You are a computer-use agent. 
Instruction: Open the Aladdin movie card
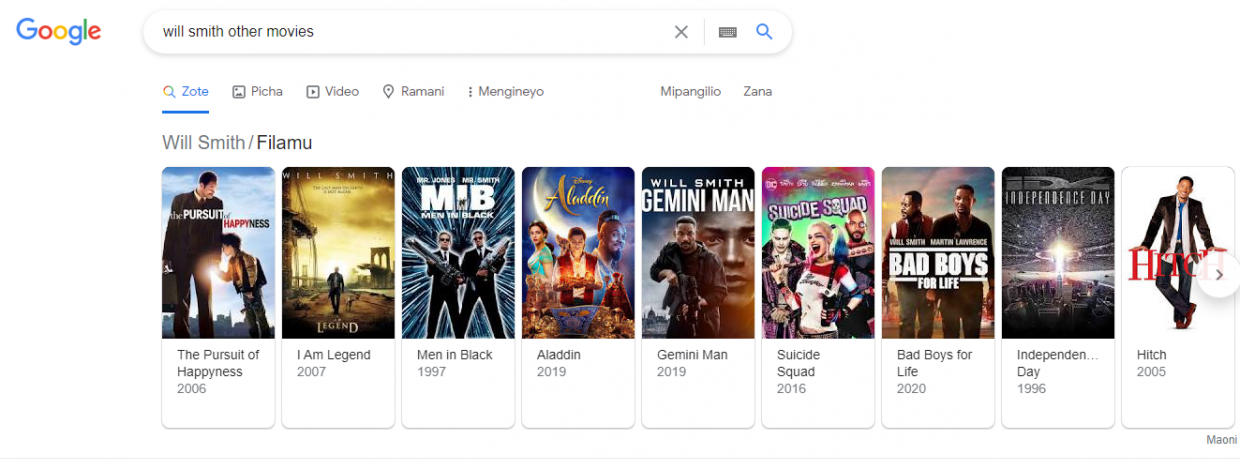pyautogui.click(x=578, y=297)
